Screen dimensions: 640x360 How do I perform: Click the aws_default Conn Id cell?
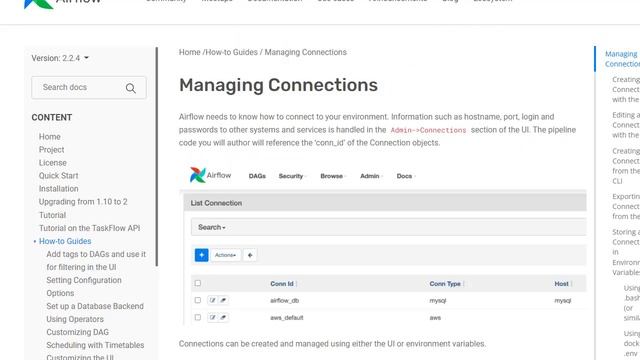[x=287, y=318]
